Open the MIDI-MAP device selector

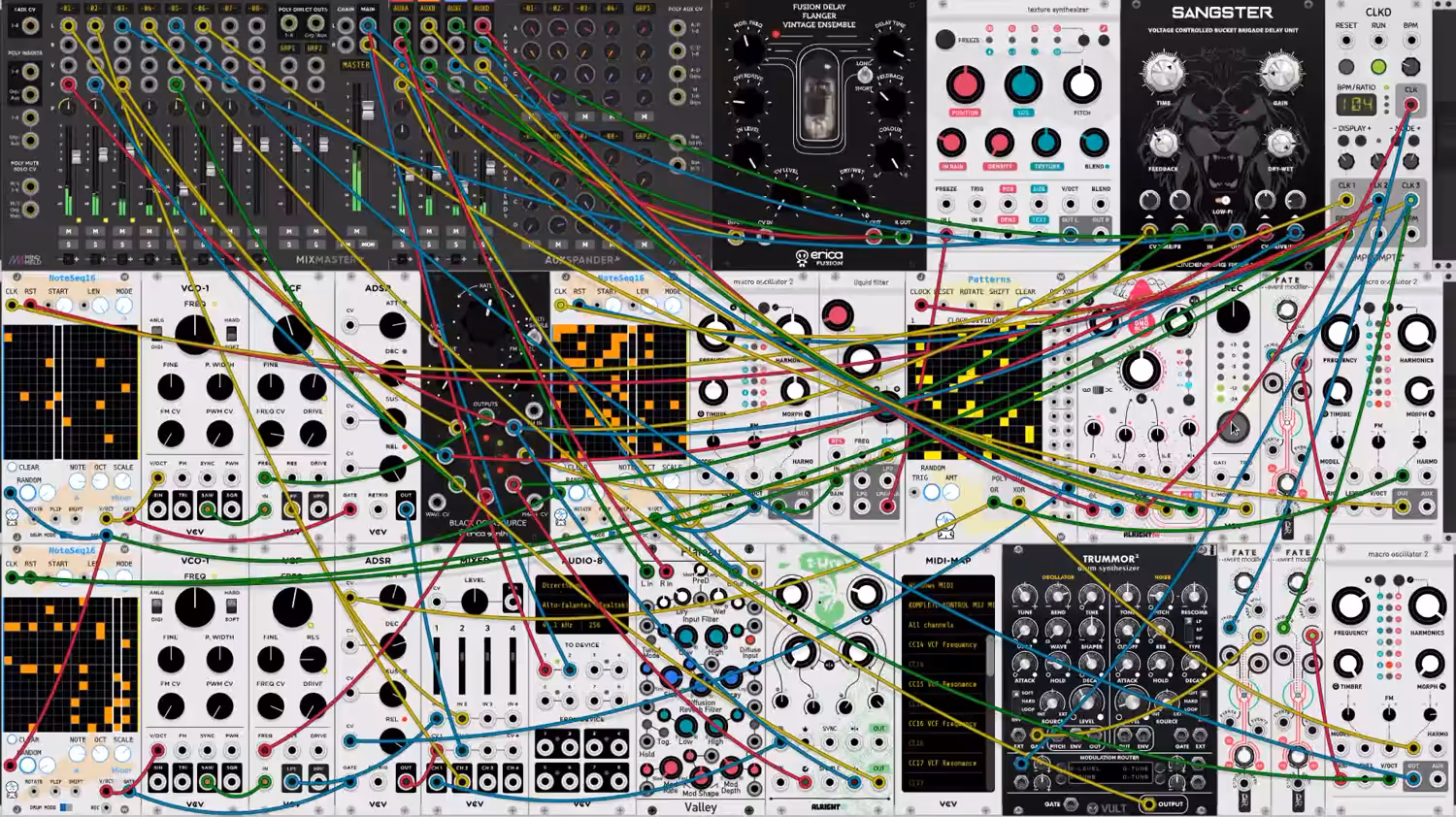[947, 605]
